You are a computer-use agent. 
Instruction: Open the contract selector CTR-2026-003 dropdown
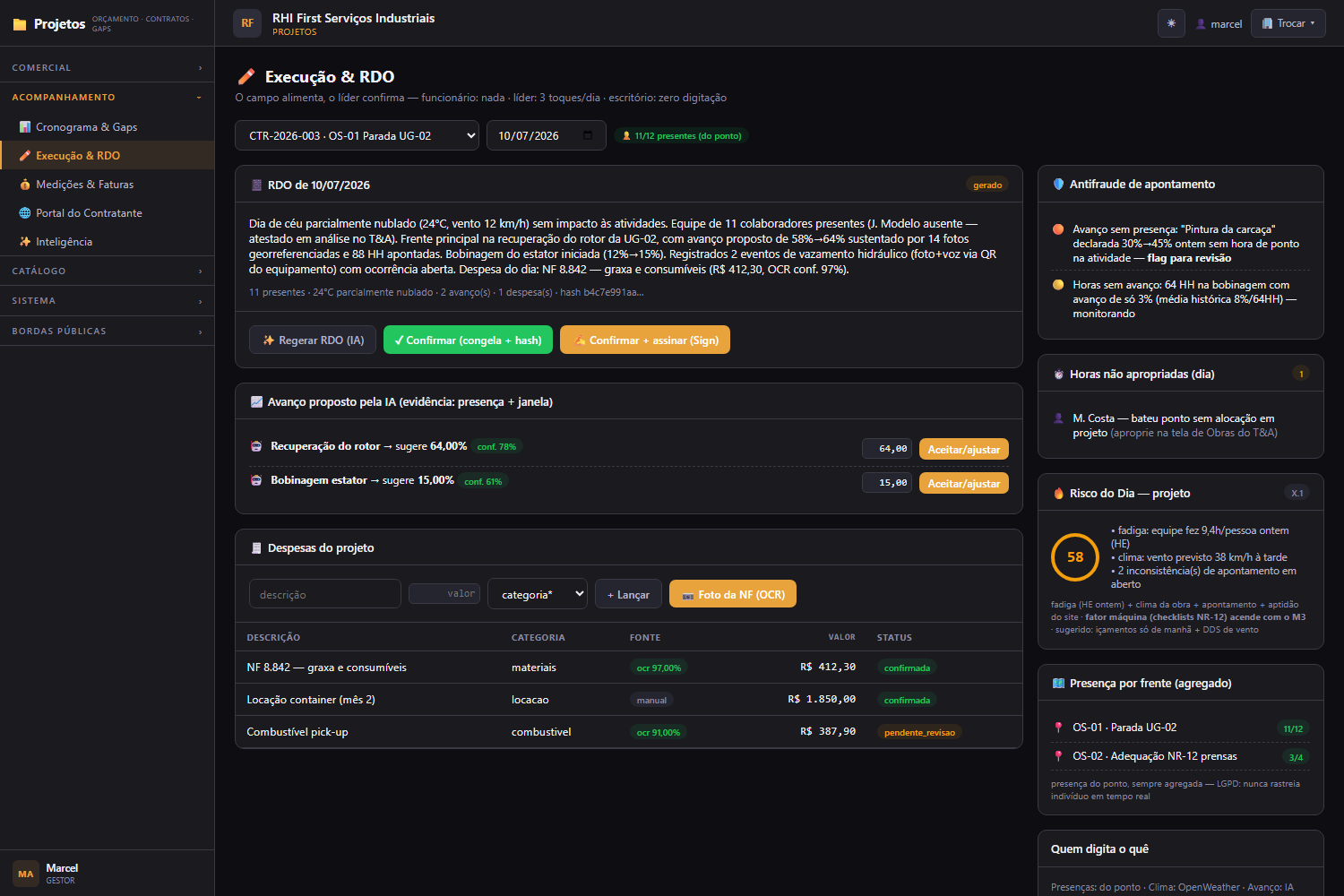pos(357,135)
